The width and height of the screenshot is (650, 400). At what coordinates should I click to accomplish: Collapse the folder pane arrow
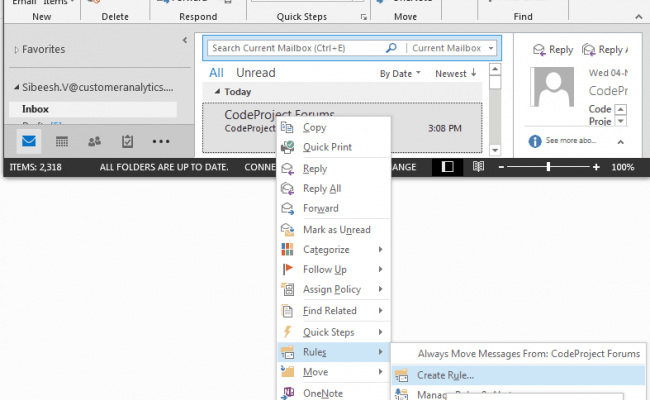(x=185, y=40)
